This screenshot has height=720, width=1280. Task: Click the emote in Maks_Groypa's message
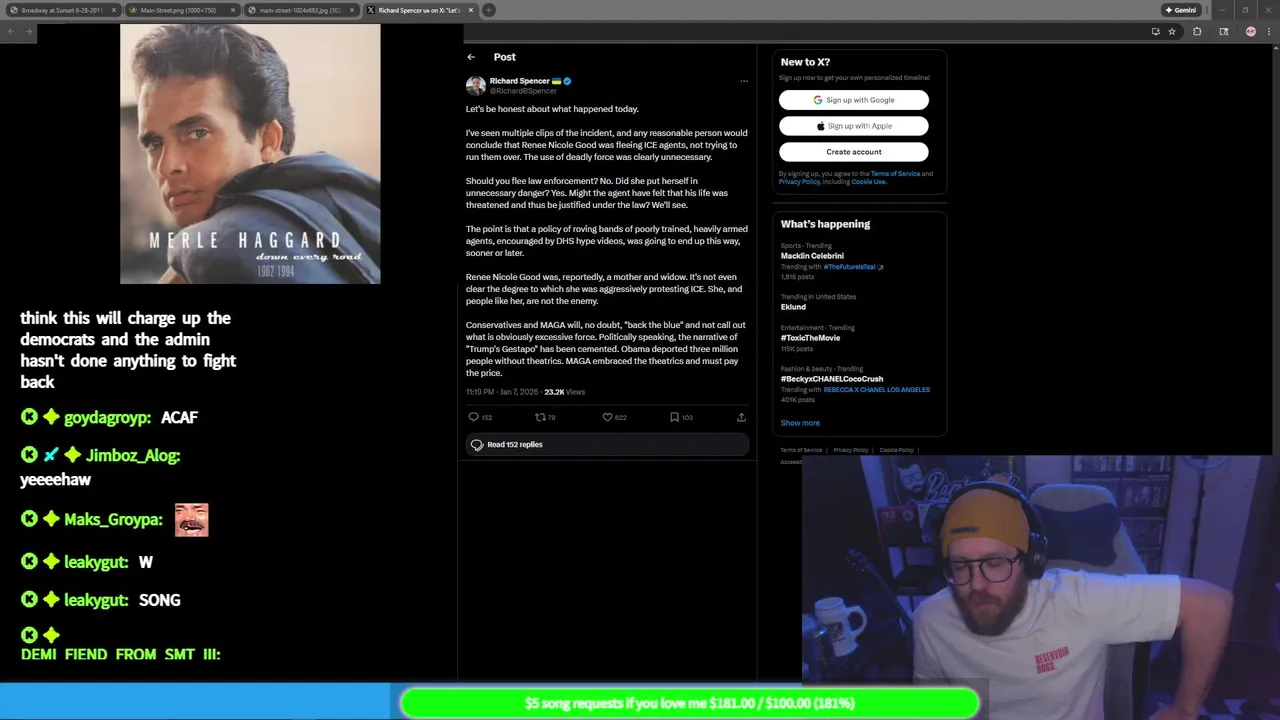pyautogui.click(x=192, y=520)
